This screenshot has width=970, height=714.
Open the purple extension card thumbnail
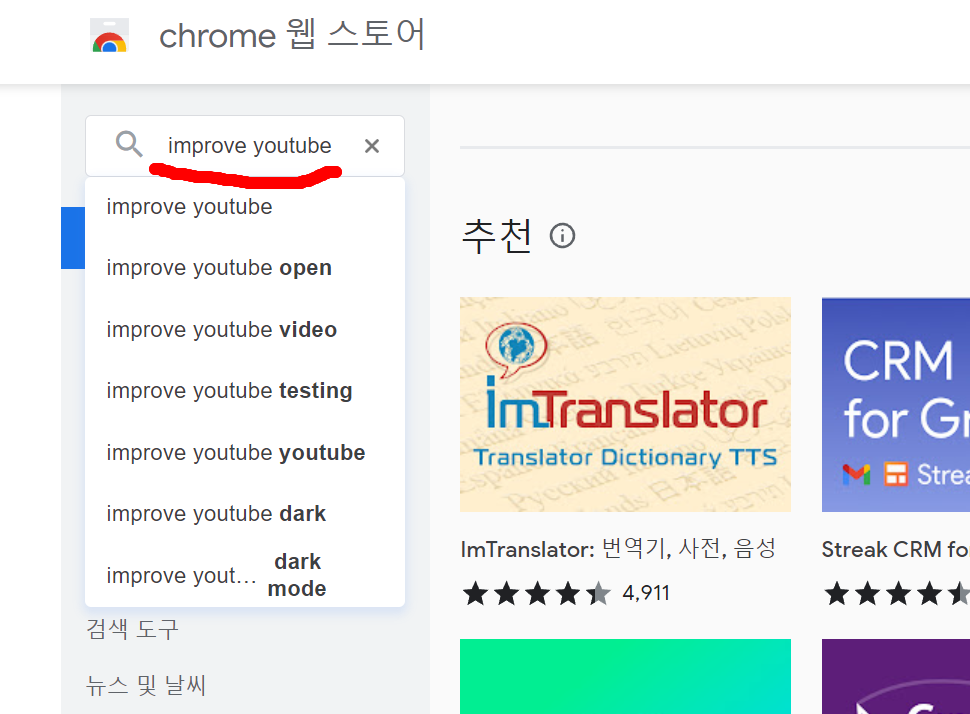[896, 676]
